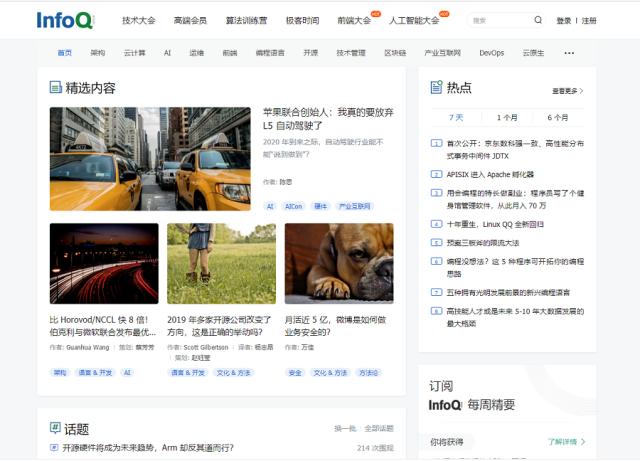
Task: Click the 登录 link
Action: (x=564, y=20)
